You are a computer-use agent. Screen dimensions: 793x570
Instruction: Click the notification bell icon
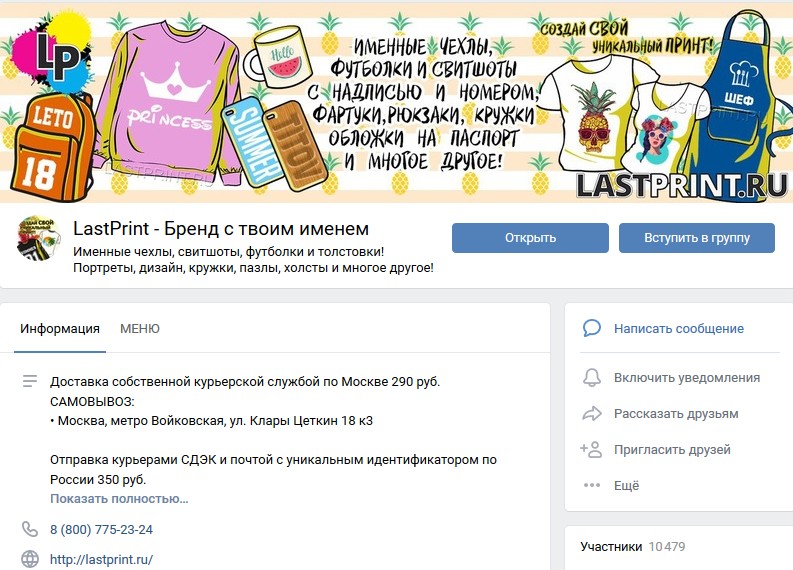[592, 377]
